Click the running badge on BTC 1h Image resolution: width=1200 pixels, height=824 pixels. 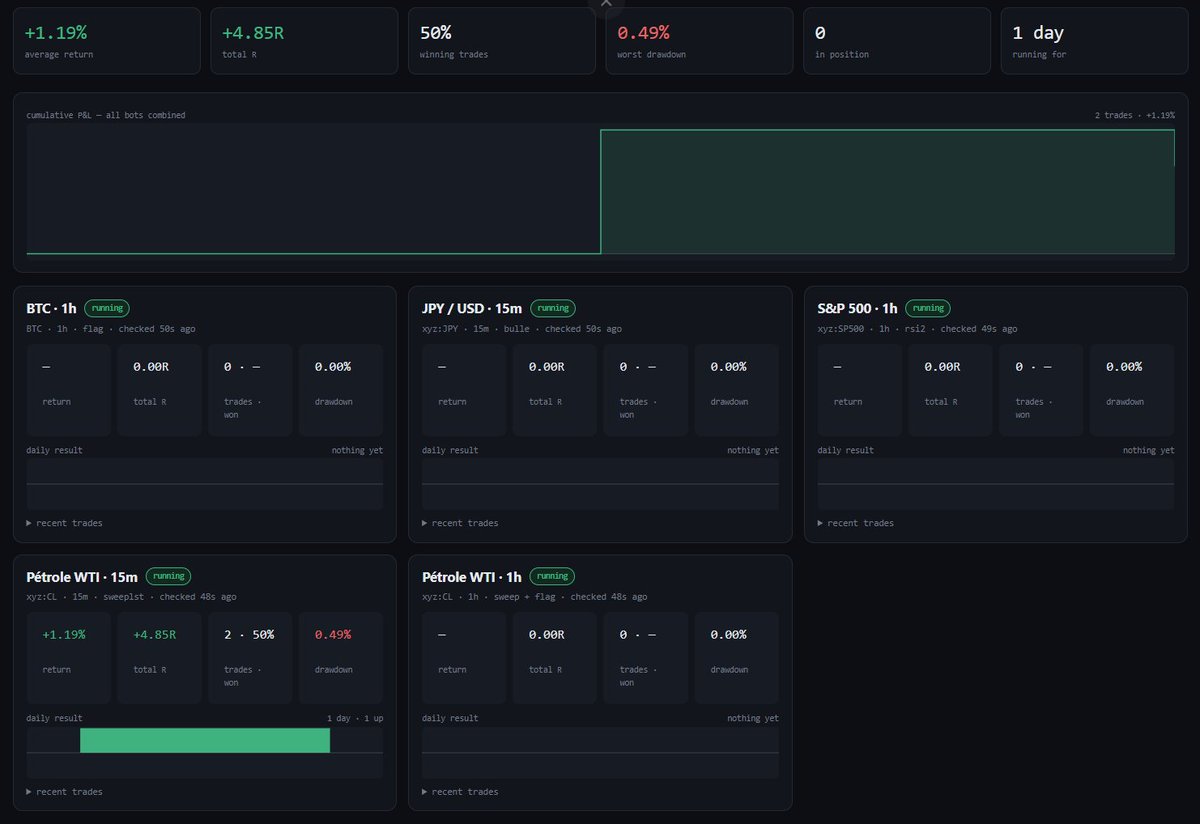coord(107,308)
